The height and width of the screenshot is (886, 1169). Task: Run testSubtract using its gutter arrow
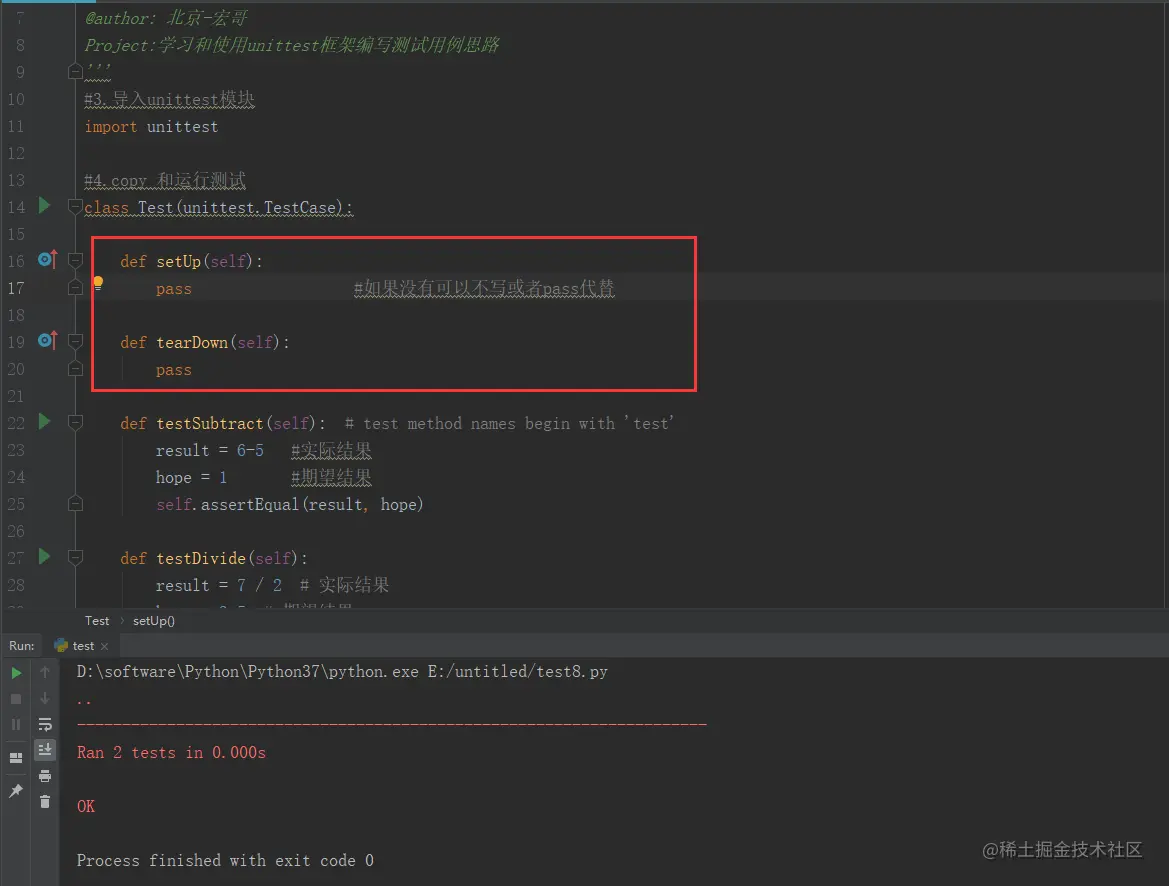pos(44,421)
